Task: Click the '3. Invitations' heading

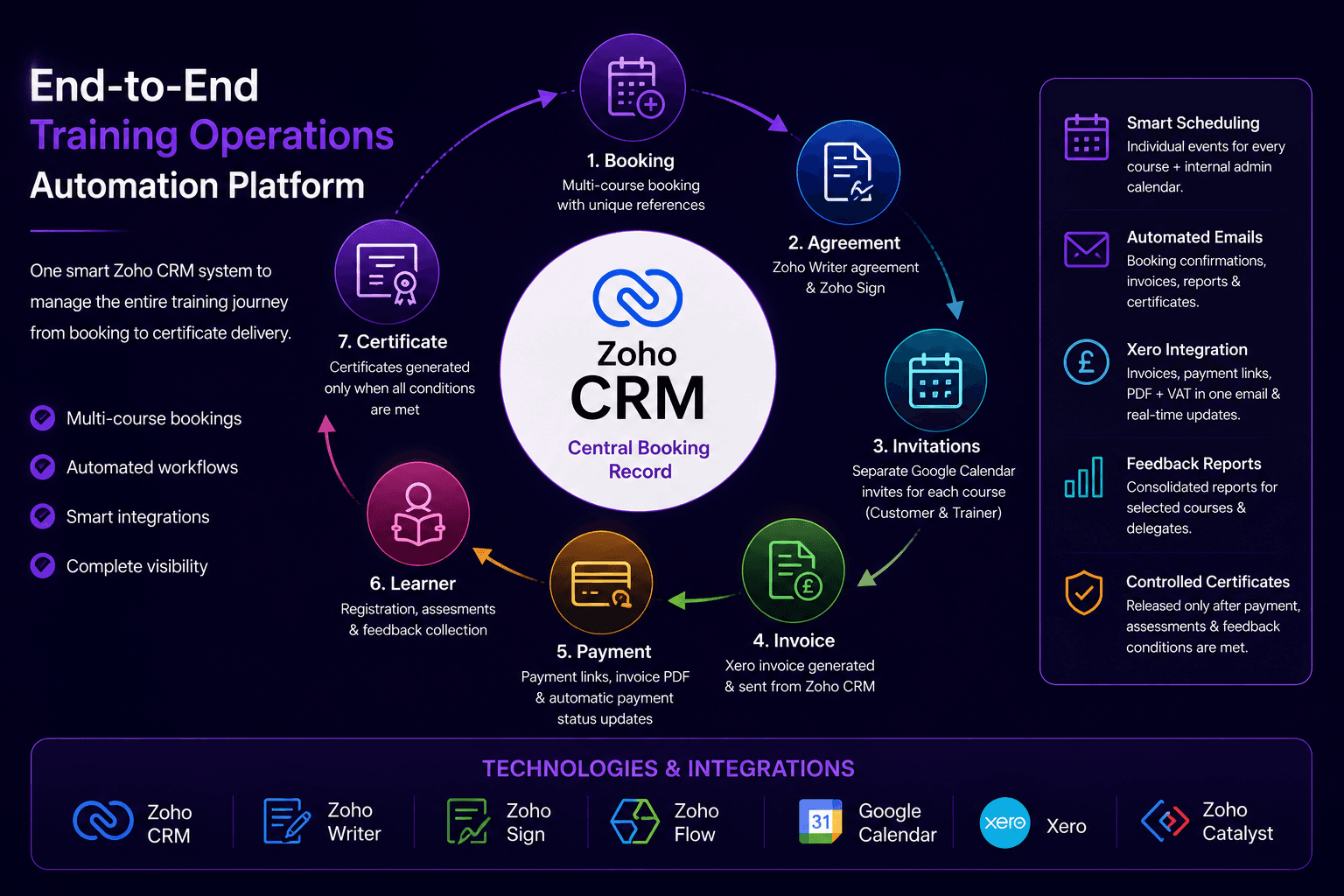Action: coord(927,446)
